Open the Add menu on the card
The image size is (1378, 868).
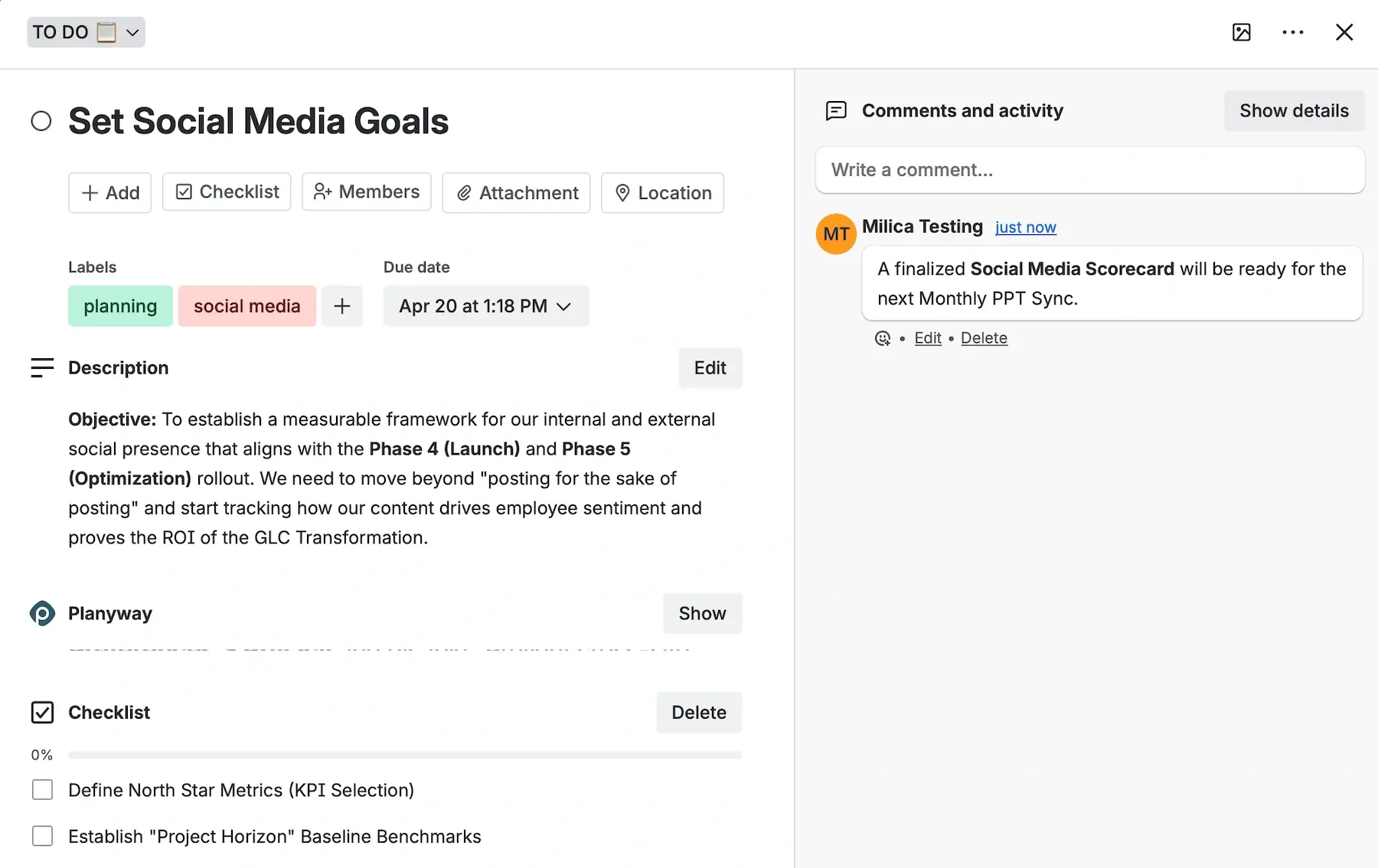click(x=109, y=192)
